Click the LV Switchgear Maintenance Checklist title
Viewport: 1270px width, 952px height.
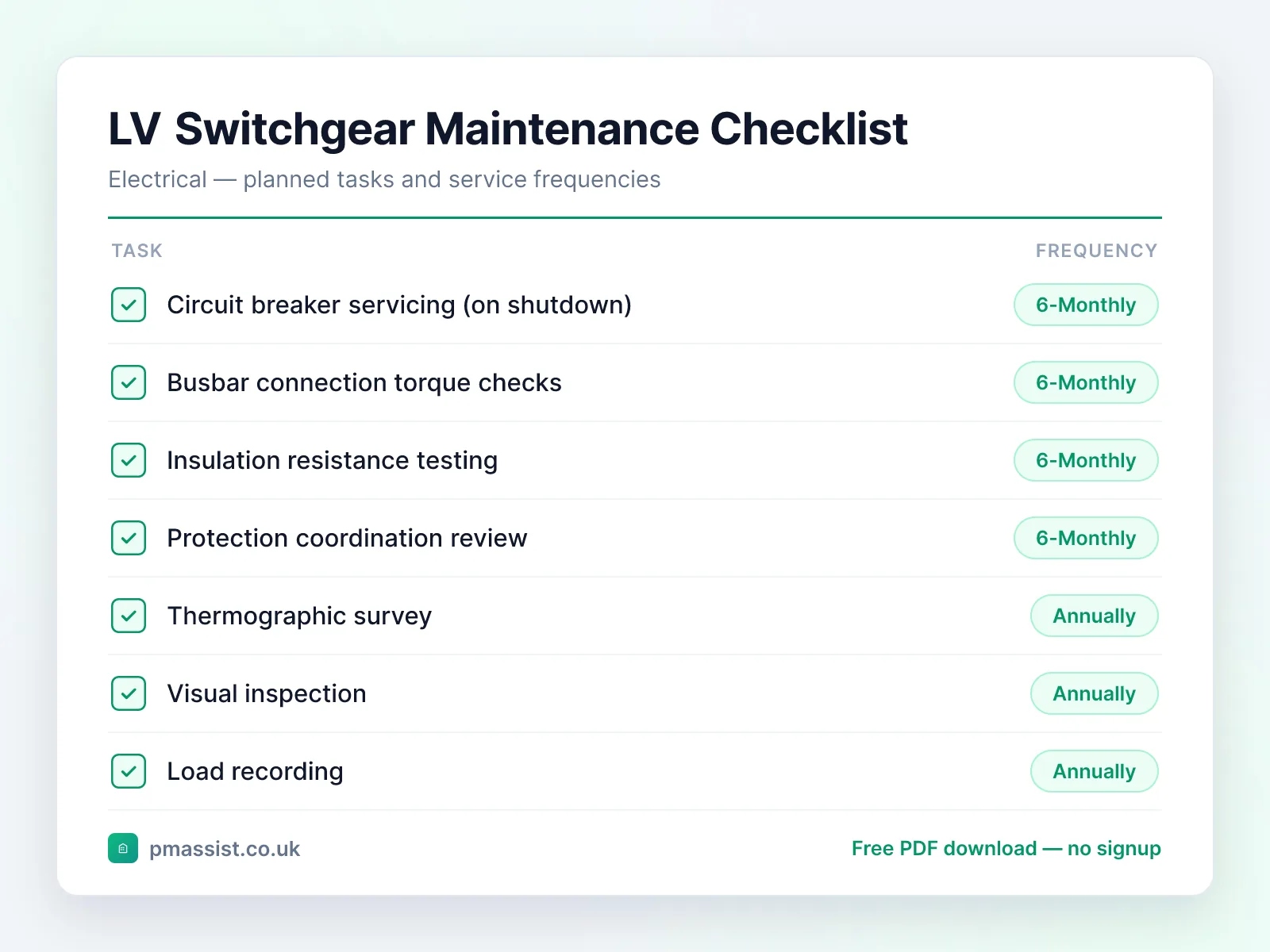[508, 129]
